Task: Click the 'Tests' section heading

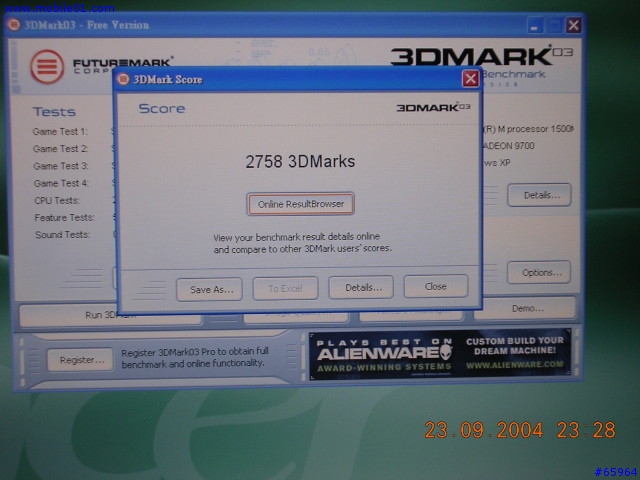Action: coord(54,111)
